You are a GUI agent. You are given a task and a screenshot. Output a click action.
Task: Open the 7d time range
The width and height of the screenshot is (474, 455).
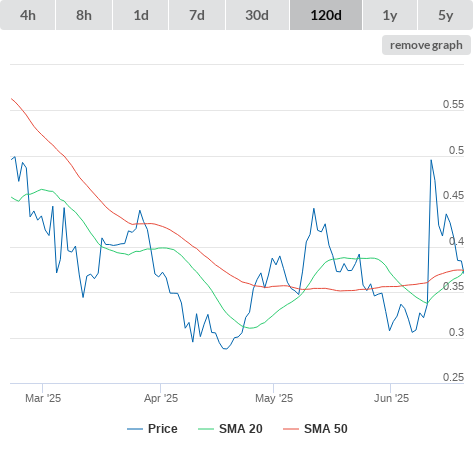[x=197, y=15]
